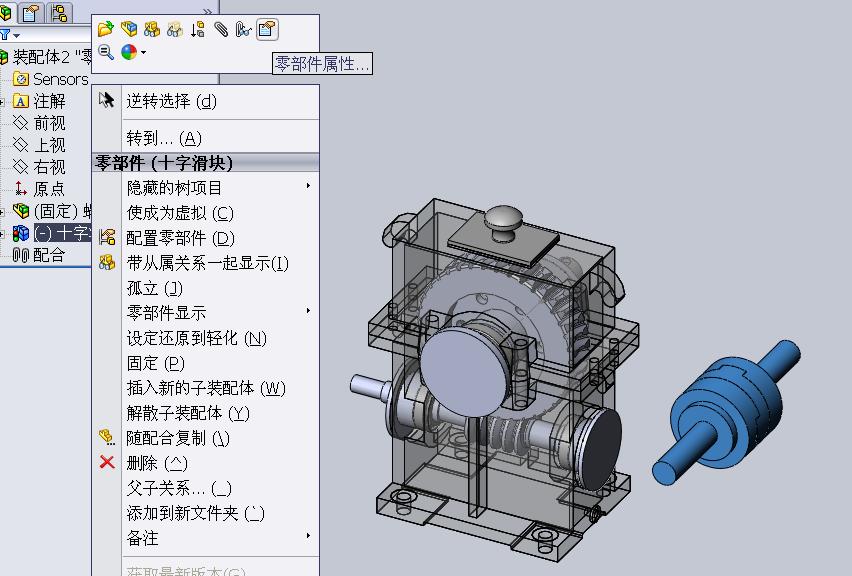Click 随配合复制 (\) entry
852x576 pixels.
click(205, 438)
